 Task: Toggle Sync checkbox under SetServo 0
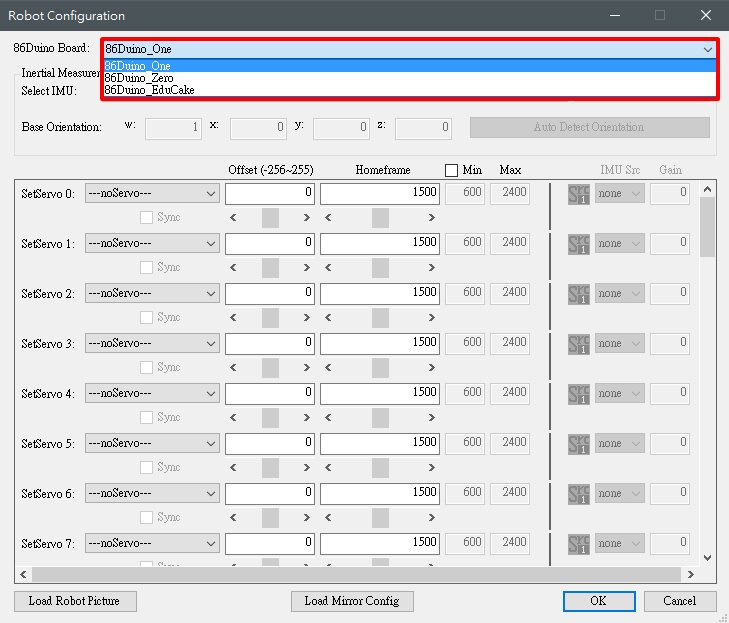[147, 217]
